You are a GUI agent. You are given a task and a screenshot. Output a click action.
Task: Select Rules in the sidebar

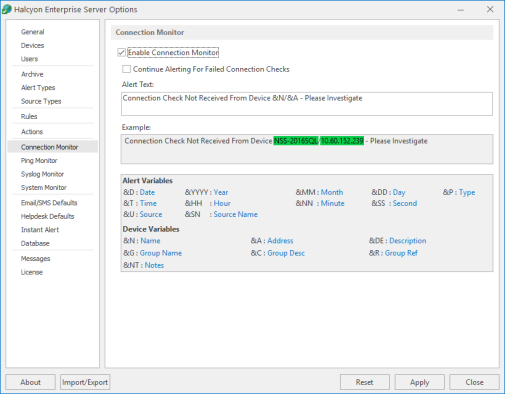[29, 117]
